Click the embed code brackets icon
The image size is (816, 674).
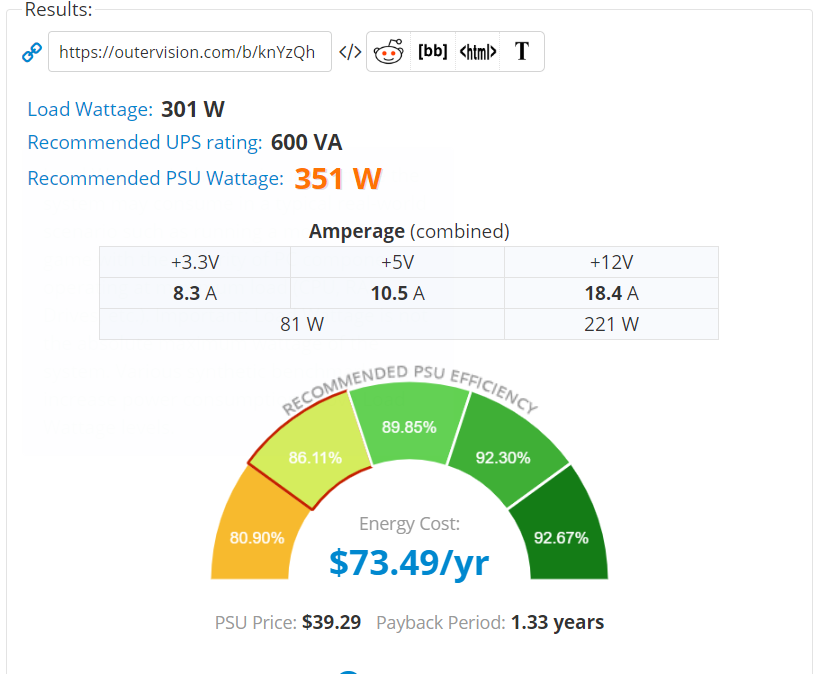coord(350,52)
